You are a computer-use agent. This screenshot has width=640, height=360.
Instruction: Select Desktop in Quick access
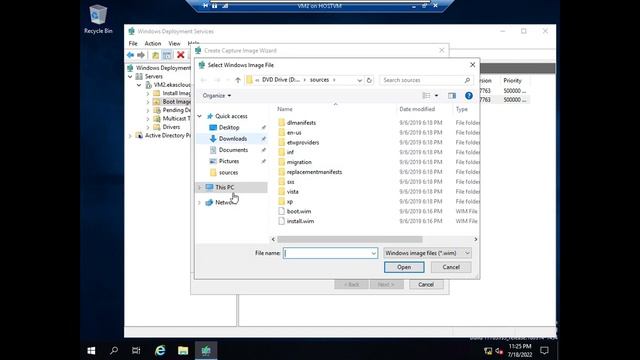(x=229, y=127)
